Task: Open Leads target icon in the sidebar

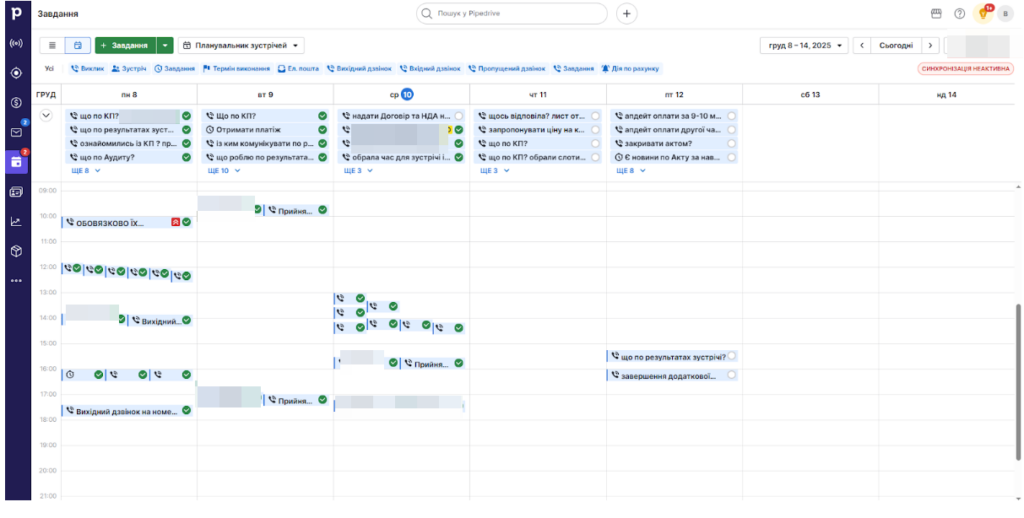Action: pyautogui.click(x=17, y=73)
